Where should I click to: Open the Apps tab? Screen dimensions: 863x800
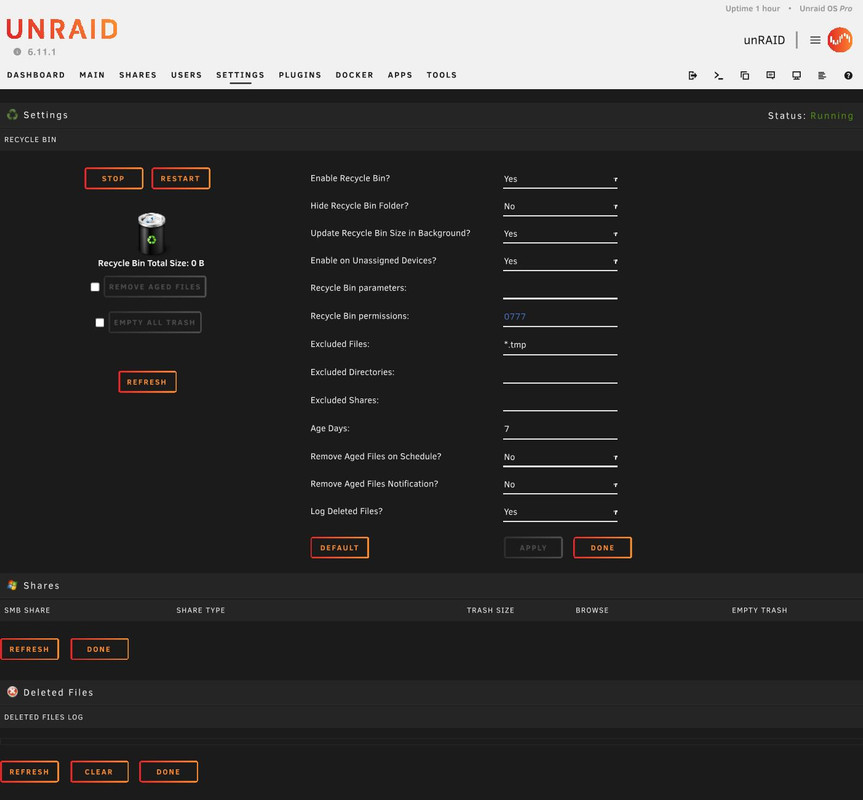(400, 75)
